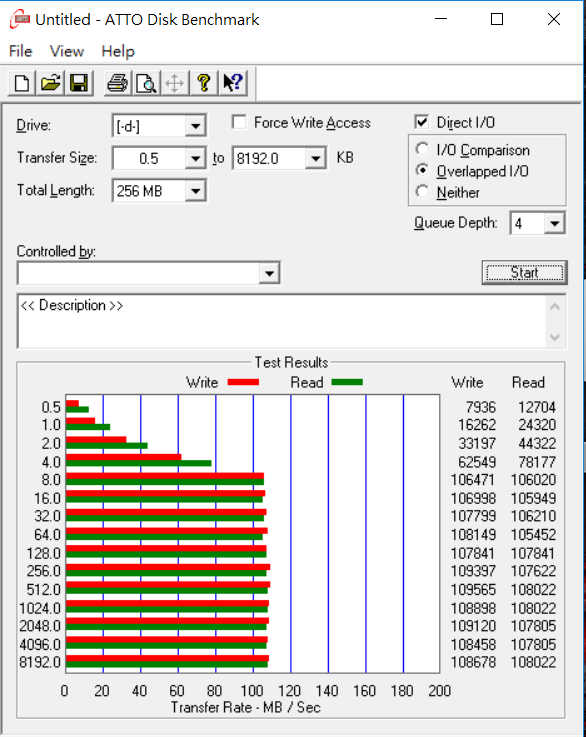The image size is (586, 737).
Task: Open About via yellow question mark icon
Action: click(x=203, y=84)
